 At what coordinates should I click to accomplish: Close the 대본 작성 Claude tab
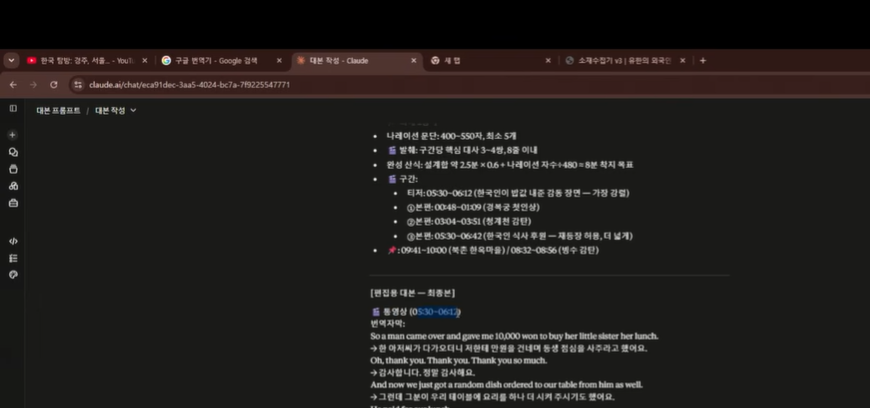click(x=413, y=61)
